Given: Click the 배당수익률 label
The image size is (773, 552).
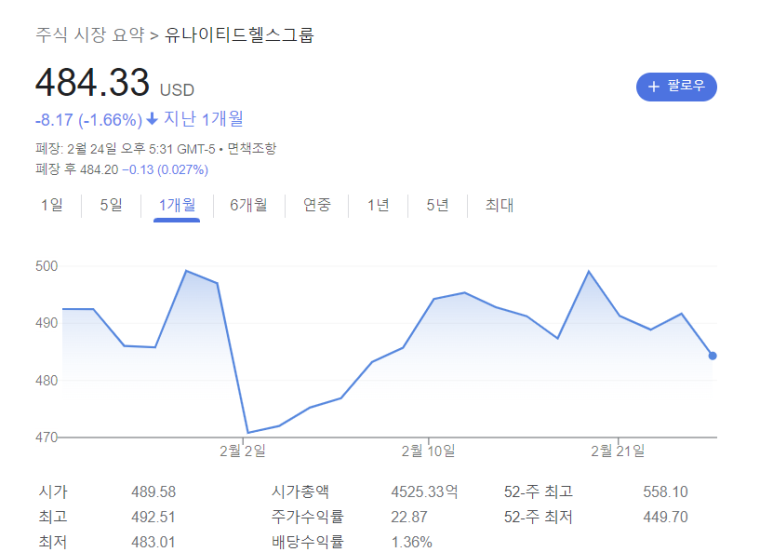Looking at the screenshot, I should (x=307, y=542).
